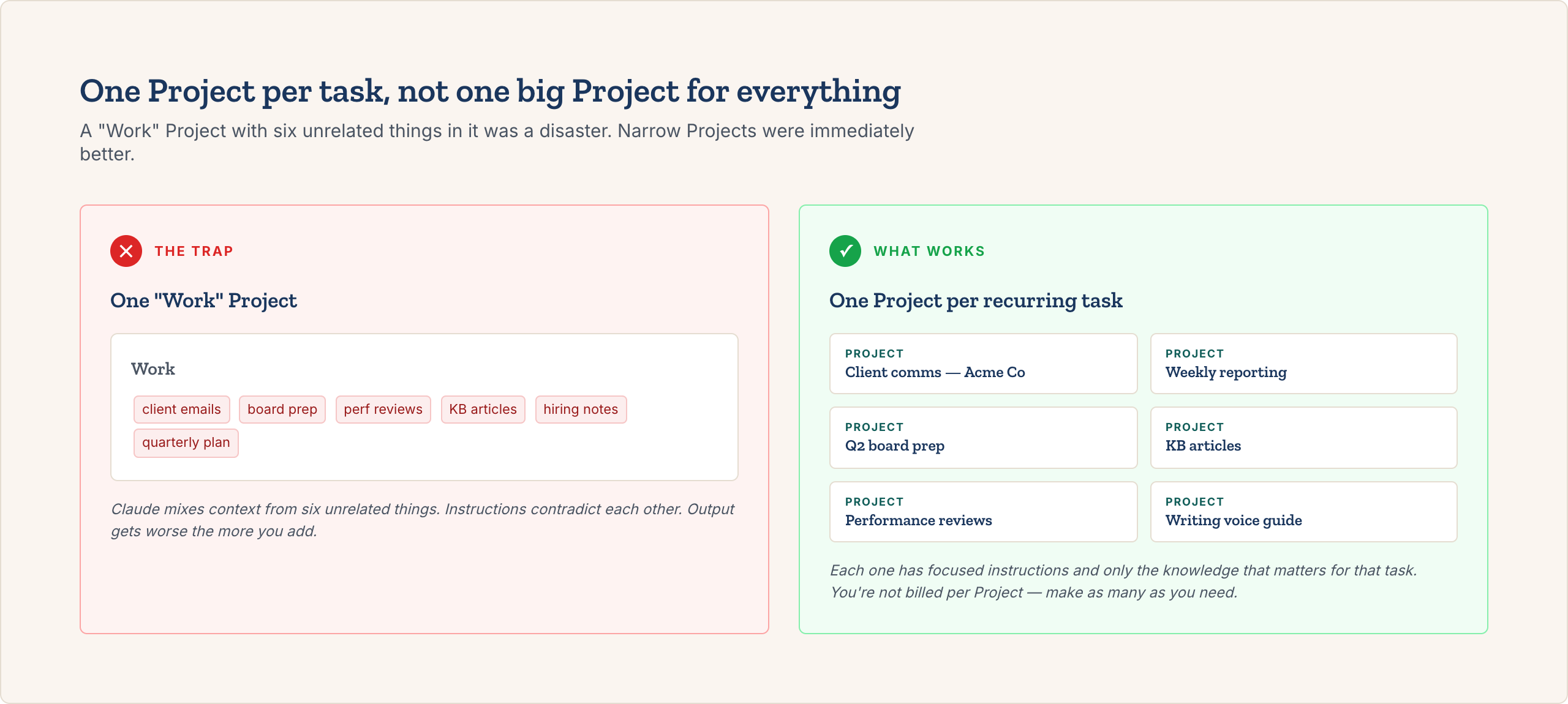Select the 'perf reviews' tag

pyautogui.click(x=383, y=410)
